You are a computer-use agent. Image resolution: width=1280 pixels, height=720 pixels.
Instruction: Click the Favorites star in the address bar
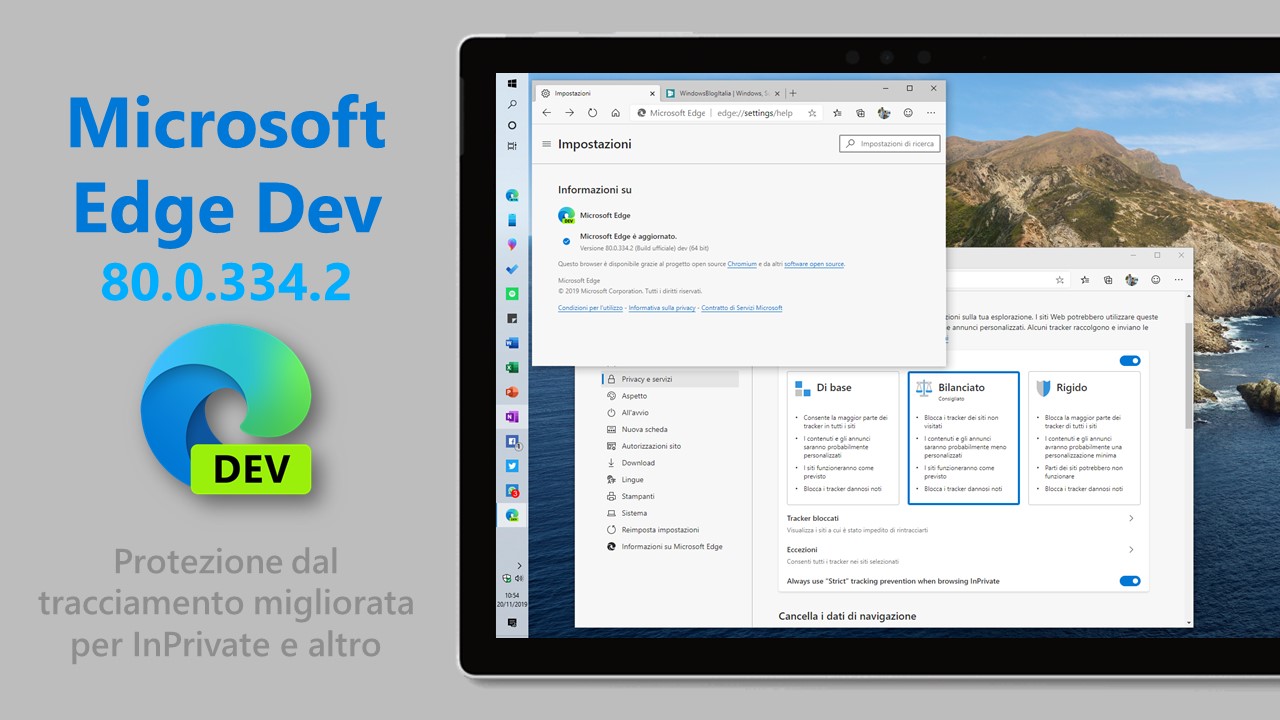[x=811, y=112]
